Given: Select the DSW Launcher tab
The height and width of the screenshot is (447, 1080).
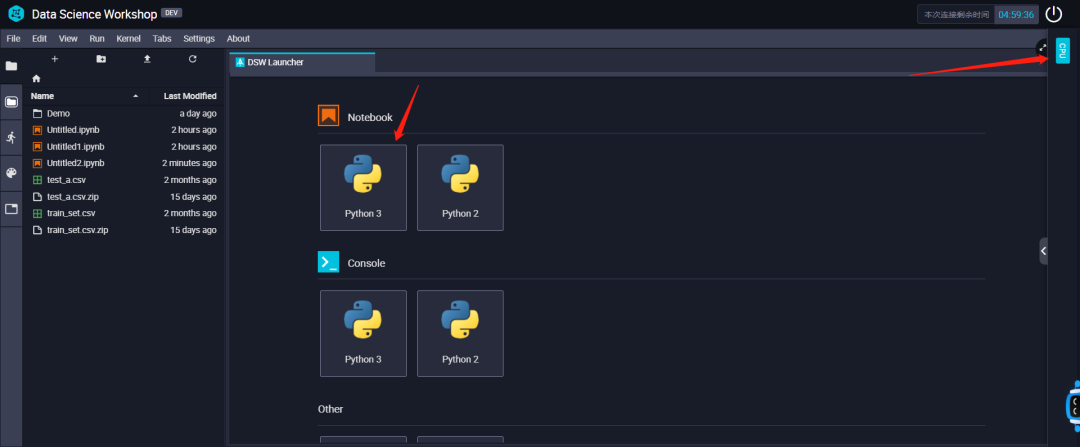Looking at the screenshot, I should 302,62.
